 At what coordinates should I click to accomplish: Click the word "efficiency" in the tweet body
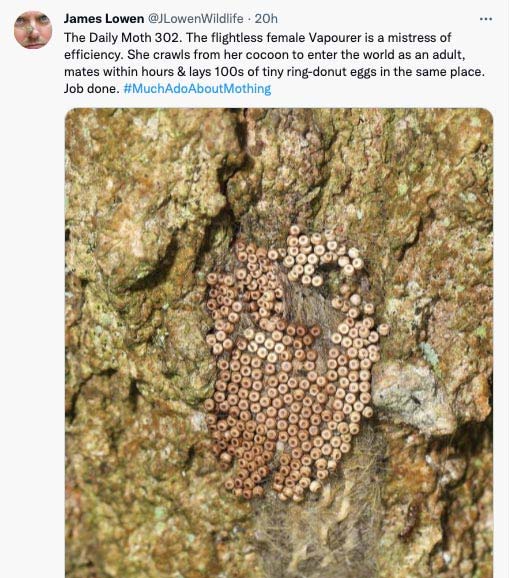click(x=92, y=55)
